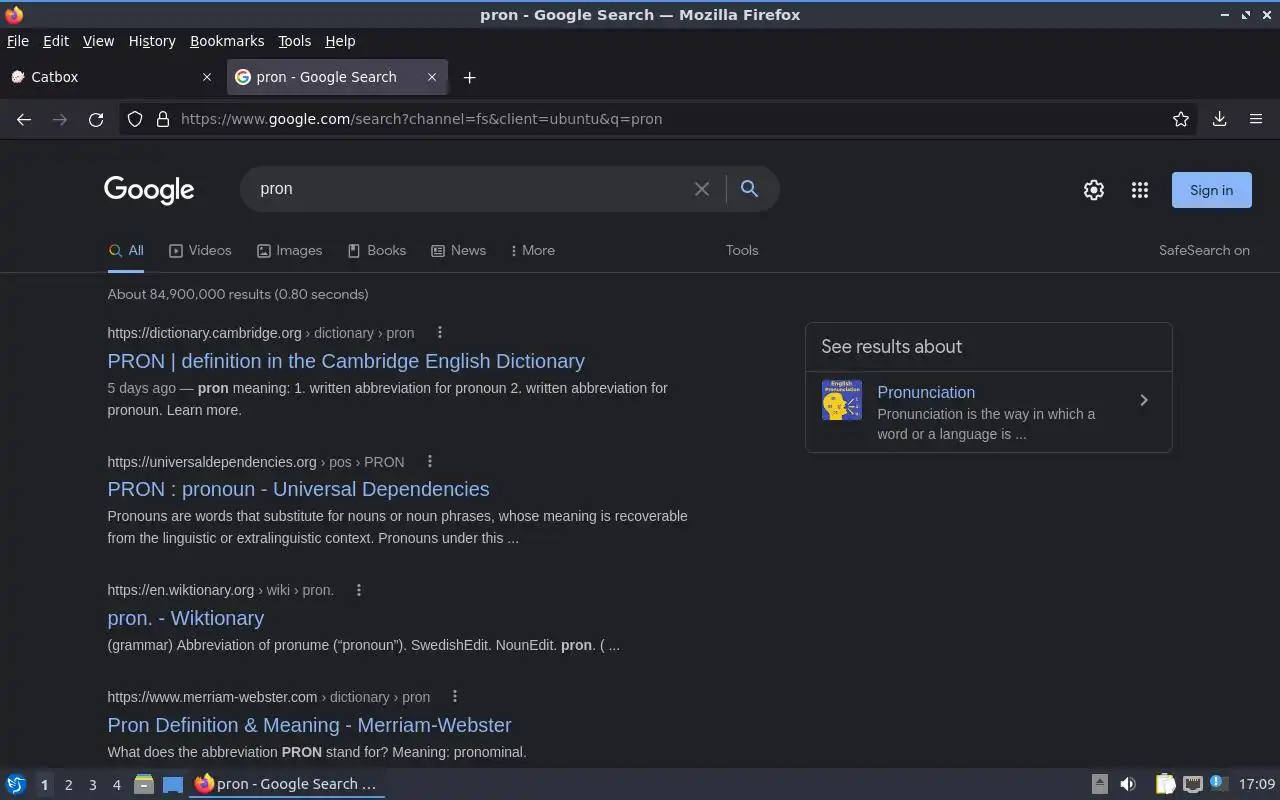Open the Edit menu

tap(56, 41)
